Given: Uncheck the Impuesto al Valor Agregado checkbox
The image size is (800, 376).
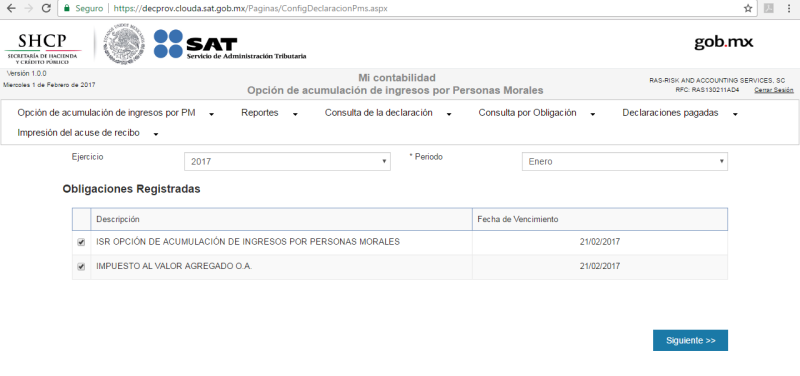Looking at the screenshot, I should [x=81, y=267].
